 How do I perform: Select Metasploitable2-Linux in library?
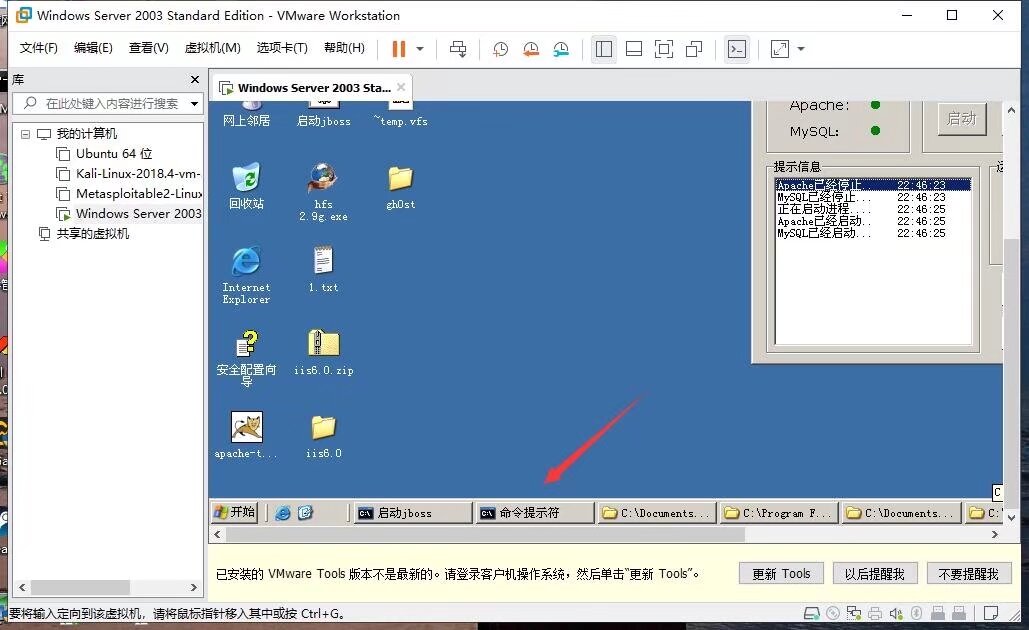coord(129,194)
